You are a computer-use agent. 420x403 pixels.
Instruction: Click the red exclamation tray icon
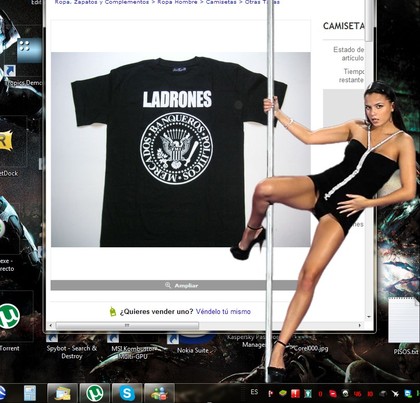[295, 394]
